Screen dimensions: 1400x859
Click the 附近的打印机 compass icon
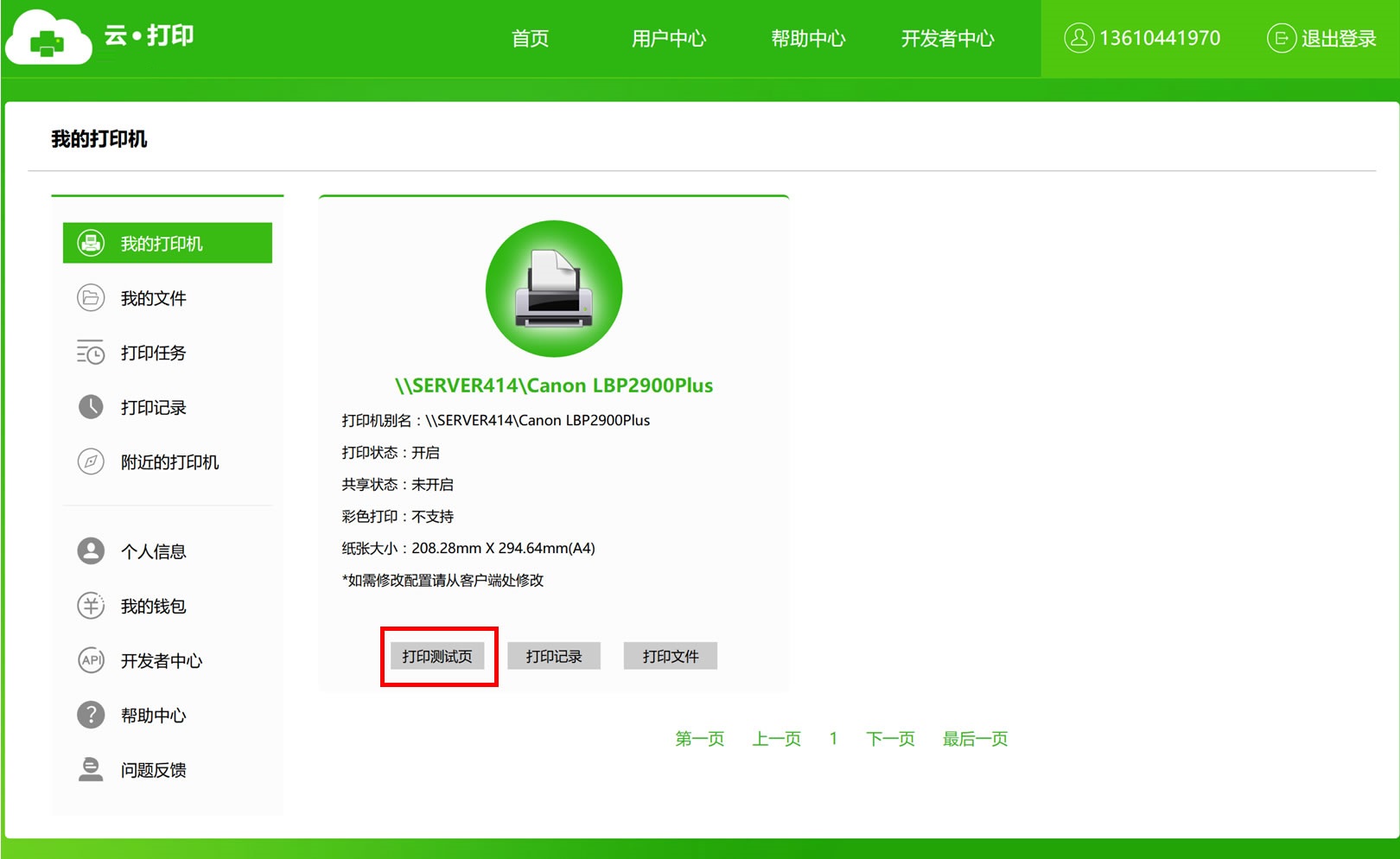[92, 461]
